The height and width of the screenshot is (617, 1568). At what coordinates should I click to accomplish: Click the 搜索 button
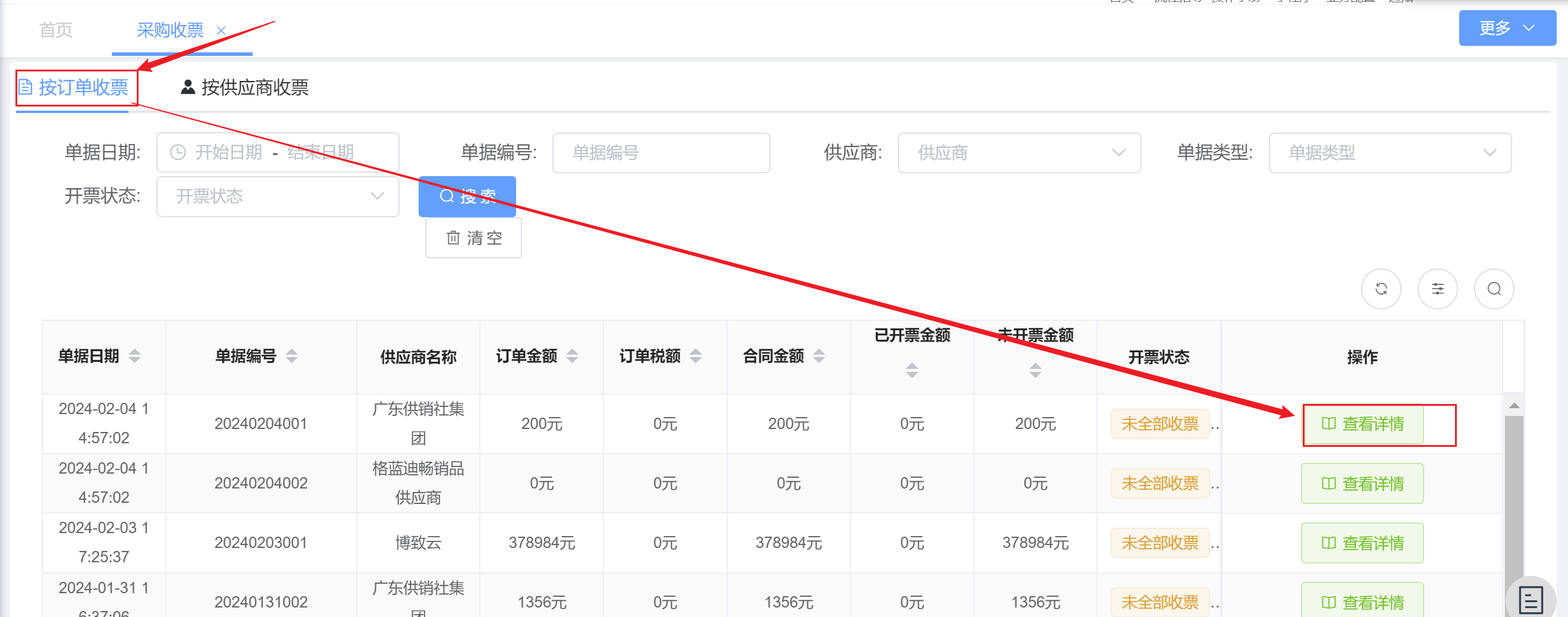pyautogui.click(x=467, y=196)
